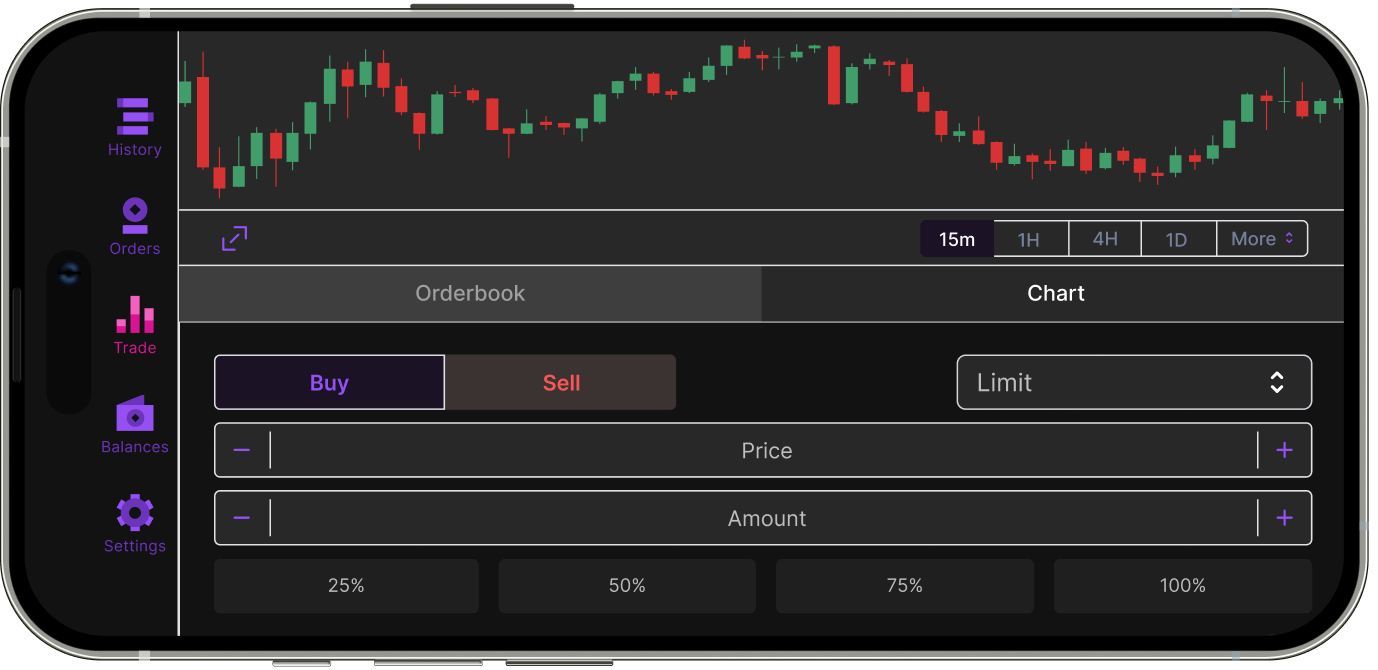Choose the 100% amount button
The height and width of the screenshot is (670, 1378).
tap(1182, 586)
